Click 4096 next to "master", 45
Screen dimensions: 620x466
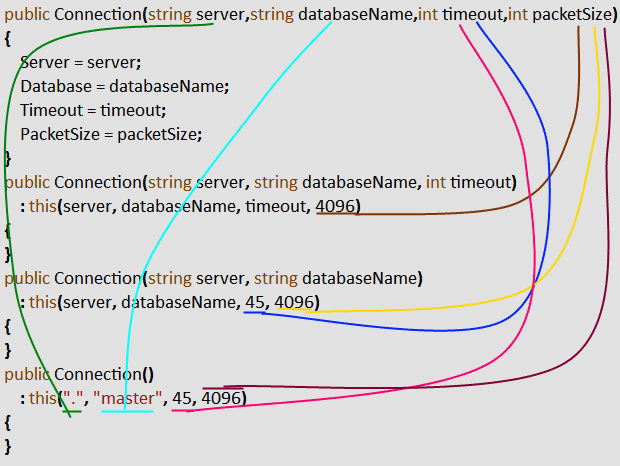[222, 399]
